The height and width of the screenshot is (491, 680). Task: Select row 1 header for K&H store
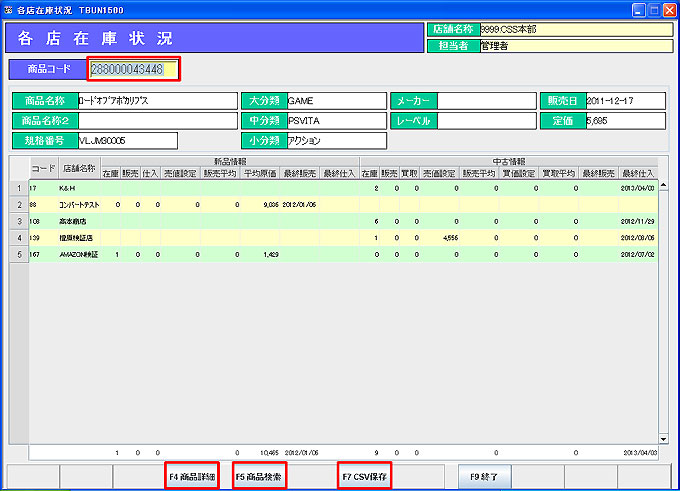click(17, 187)
